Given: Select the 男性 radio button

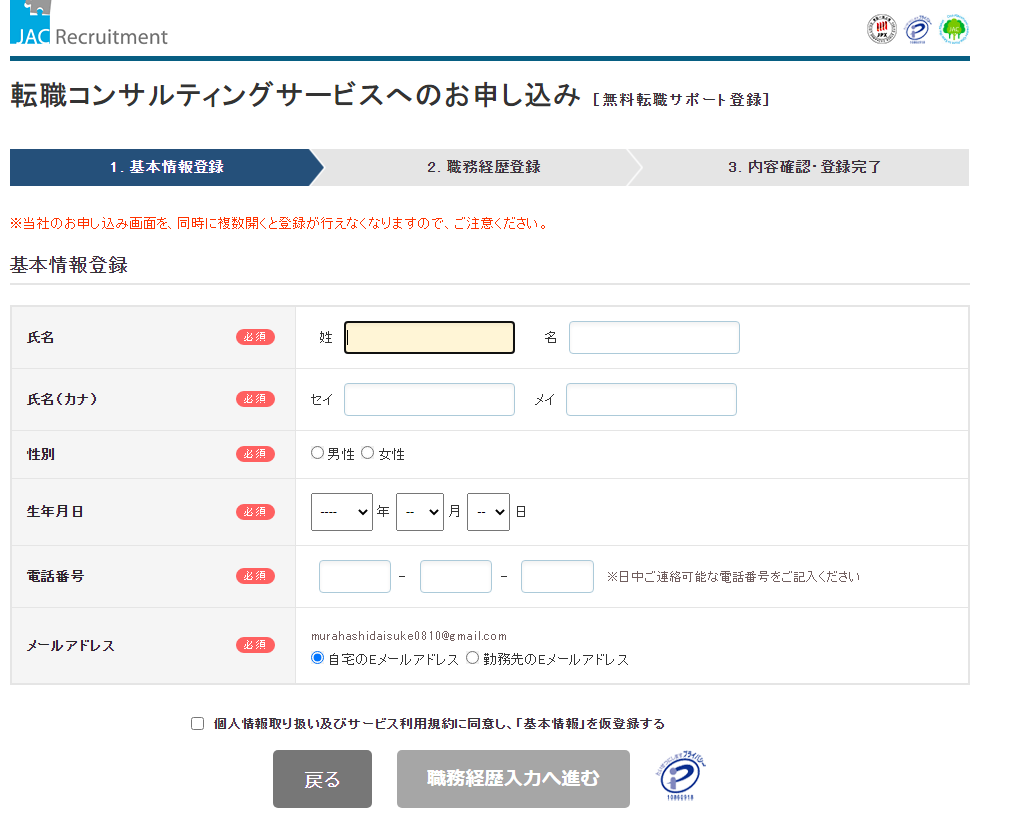Looking at the screenshot, I should (318, 453).
